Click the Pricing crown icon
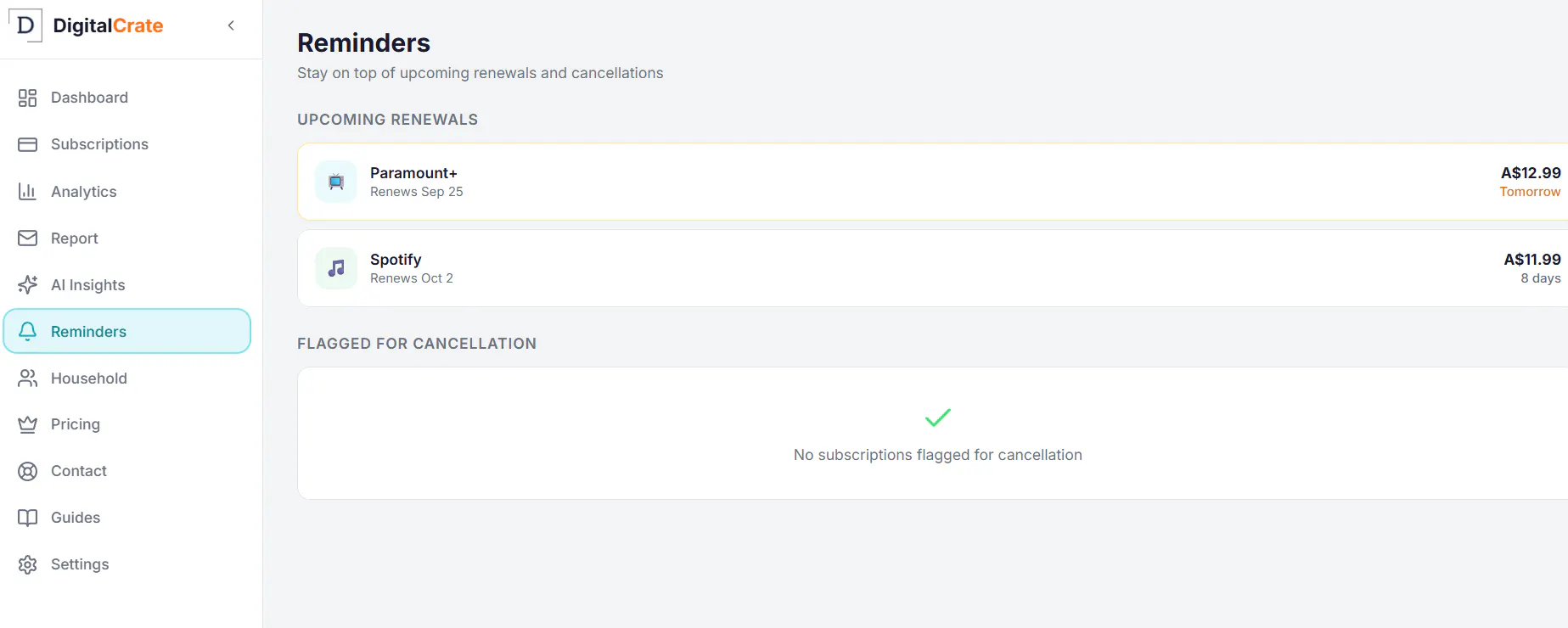Viewport: 1568px width, 628px height. tap(27, 424)
